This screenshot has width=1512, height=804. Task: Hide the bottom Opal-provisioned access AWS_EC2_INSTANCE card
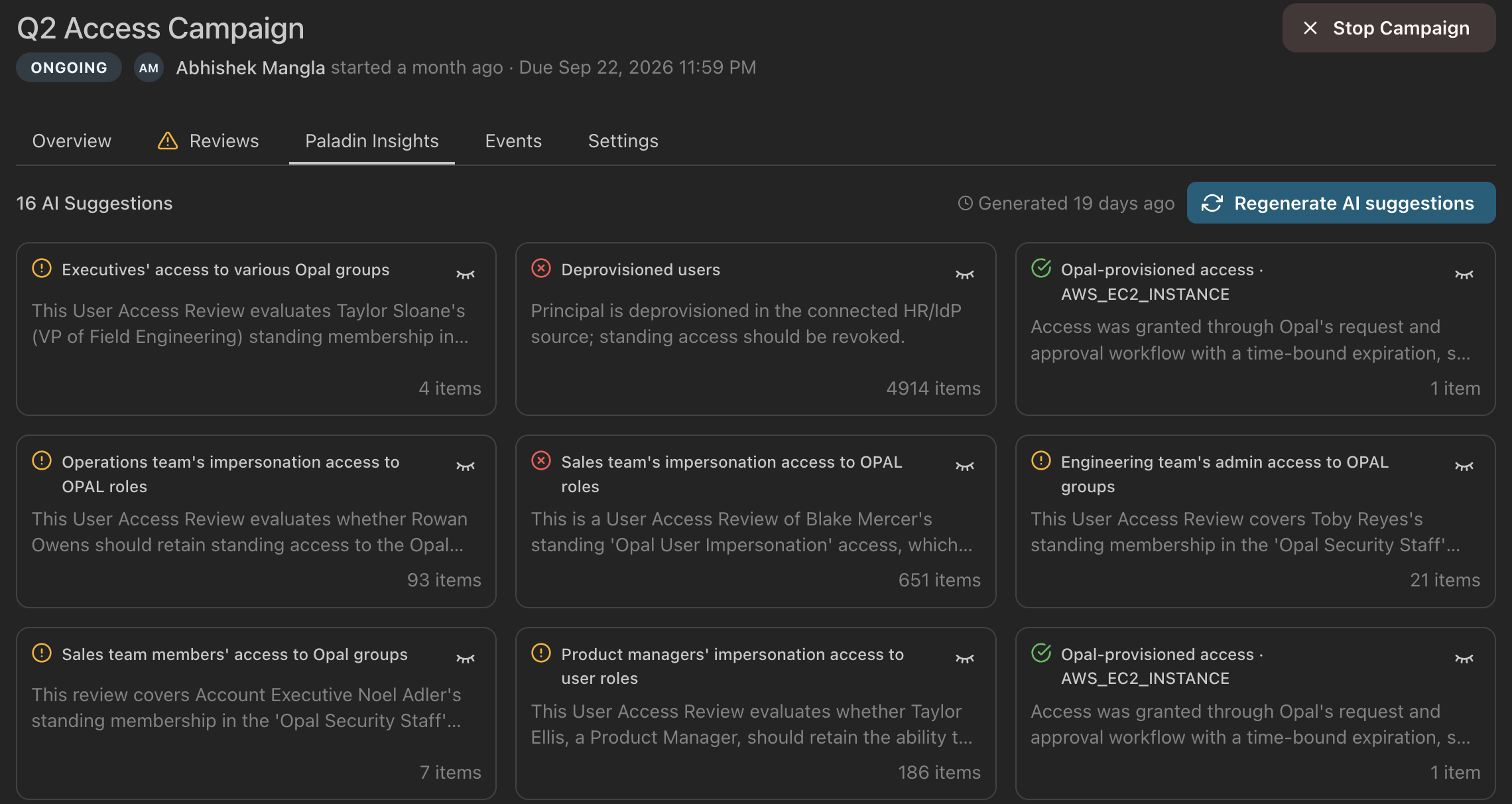click(x=1464, y=658)
